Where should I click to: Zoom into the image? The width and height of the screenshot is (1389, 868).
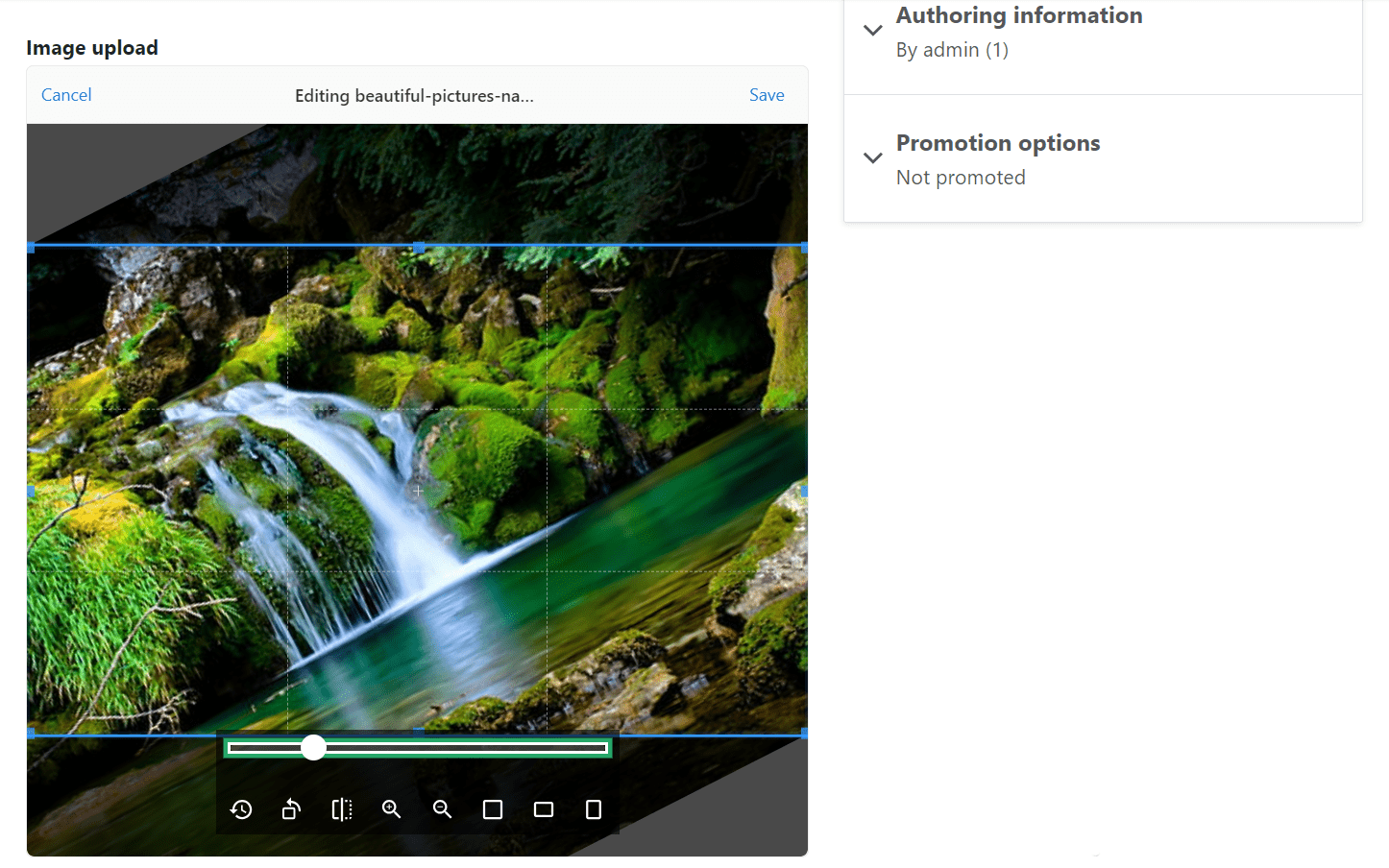click(x=391, y=809)
